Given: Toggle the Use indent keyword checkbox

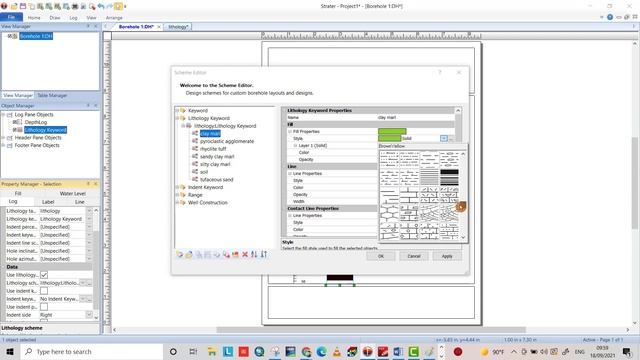Looking at the screenshot, I should point(44,291).
